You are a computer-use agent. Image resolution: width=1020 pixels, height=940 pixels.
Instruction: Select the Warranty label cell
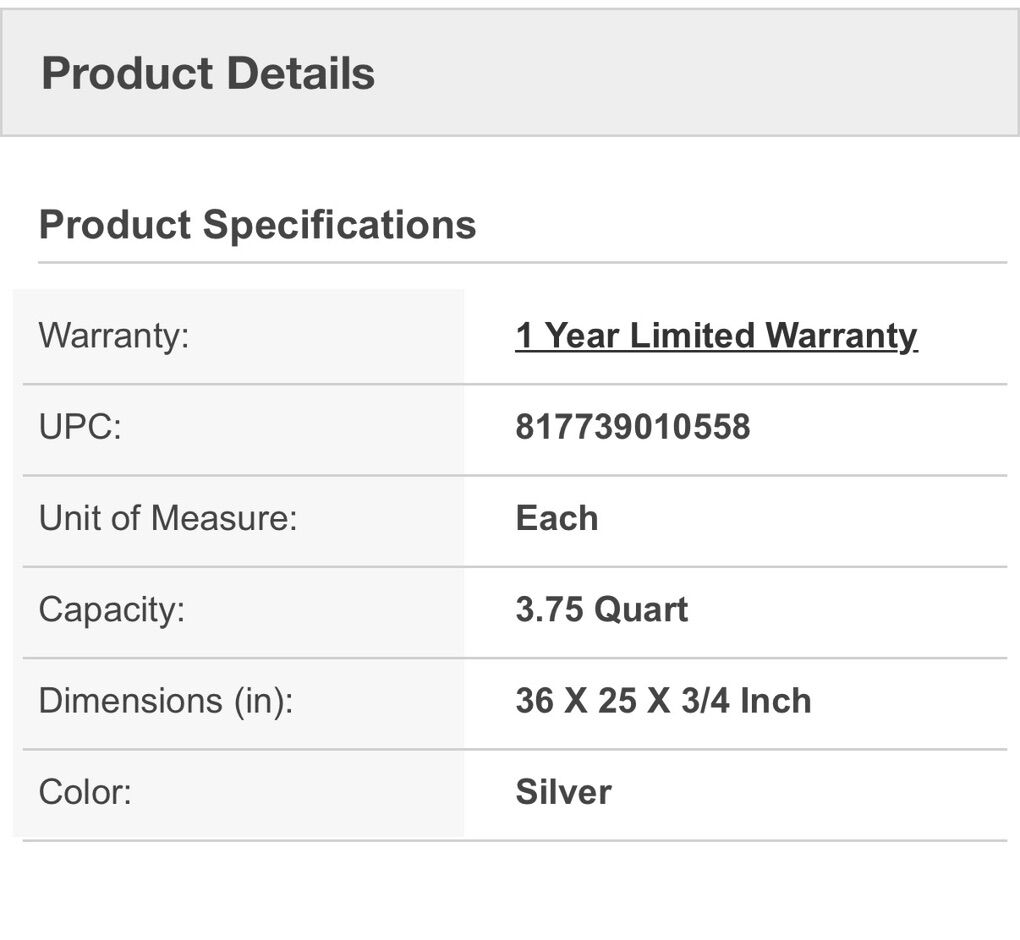click(x=113, y=335)
